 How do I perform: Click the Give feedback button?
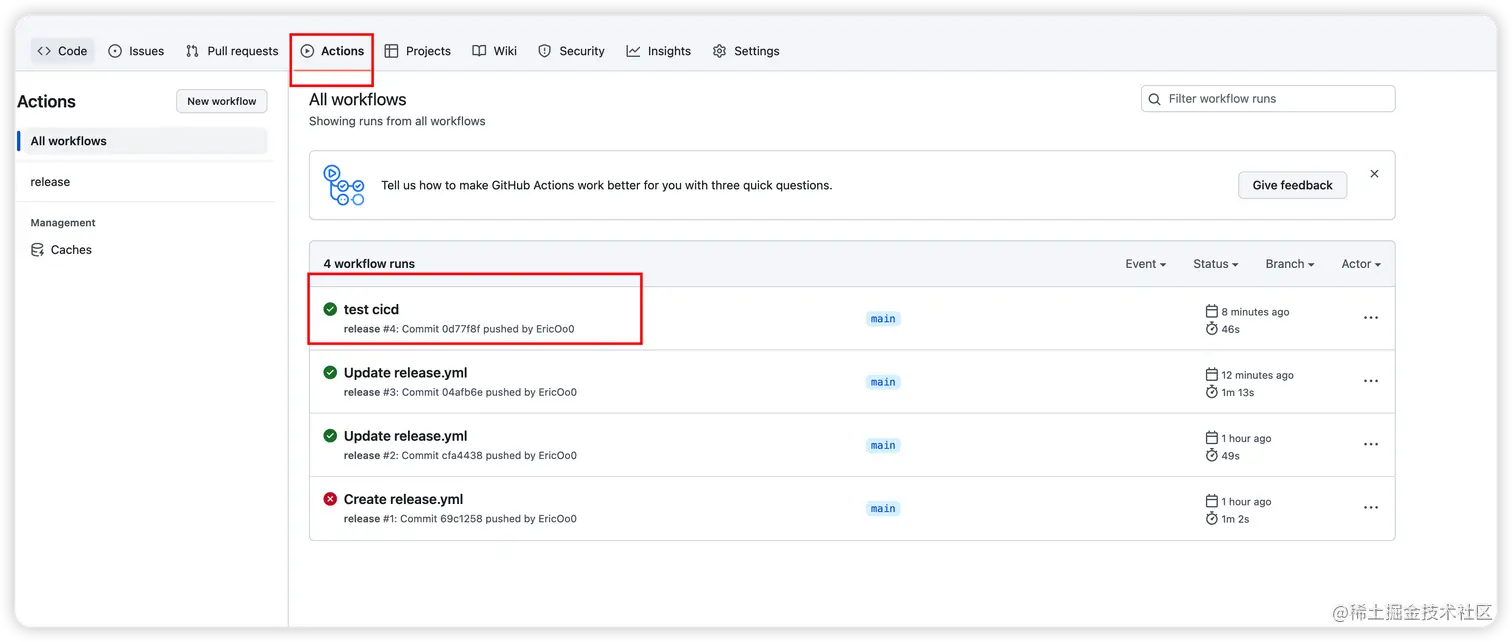[x=1292, y=185]
